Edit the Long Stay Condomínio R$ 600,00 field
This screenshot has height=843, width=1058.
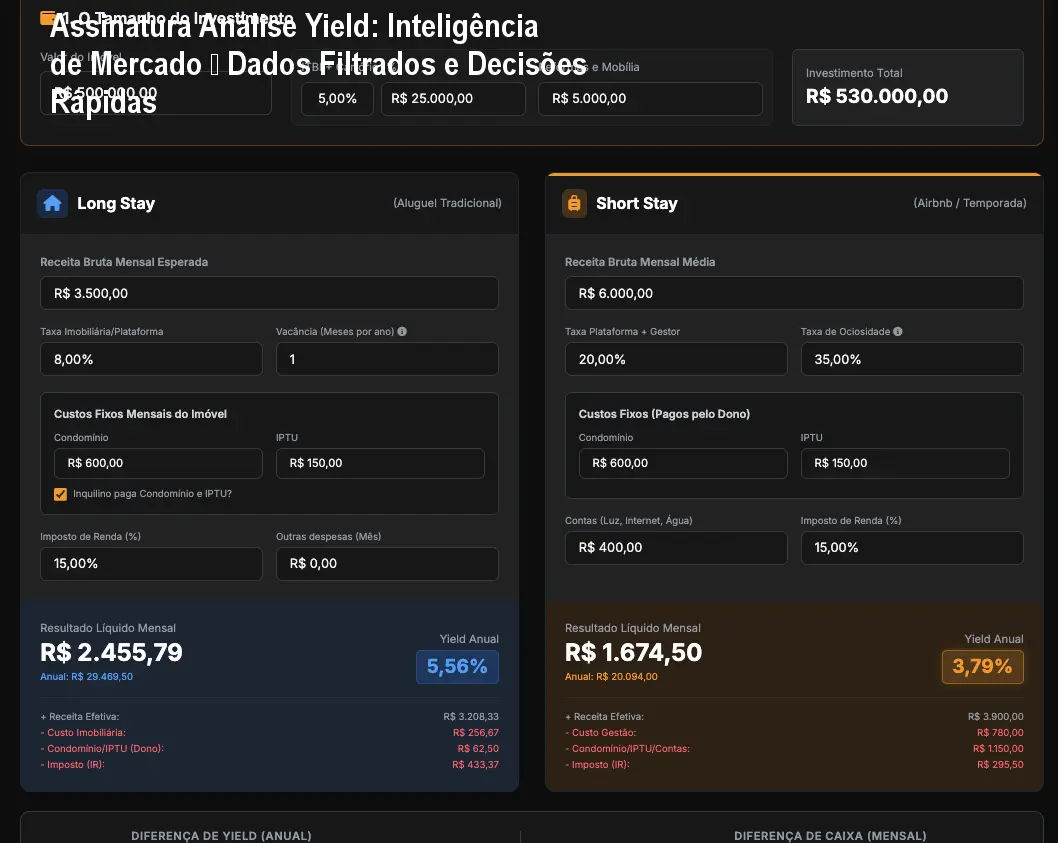158,463
